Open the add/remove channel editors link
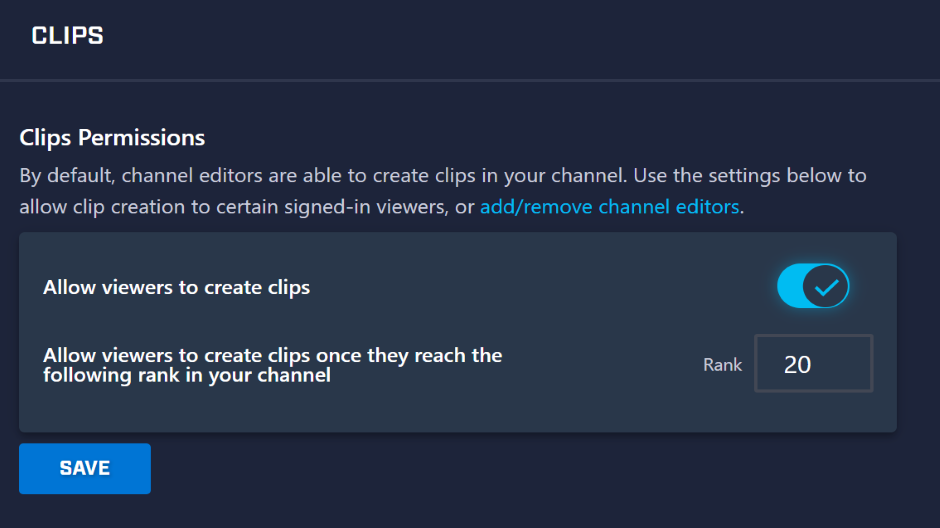Screen dimensions: 940x528 click(609, 207)
